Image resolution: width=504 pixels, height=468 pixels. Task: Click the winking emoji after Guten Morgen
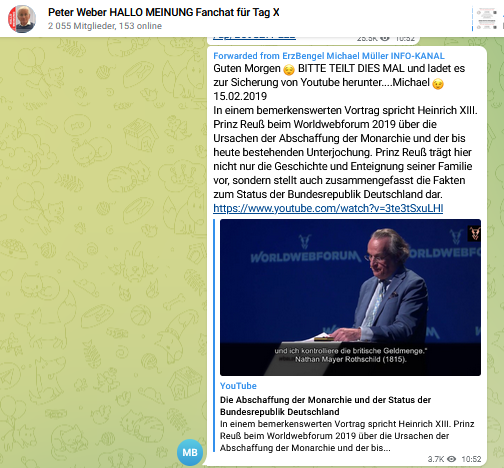point(289,70)
